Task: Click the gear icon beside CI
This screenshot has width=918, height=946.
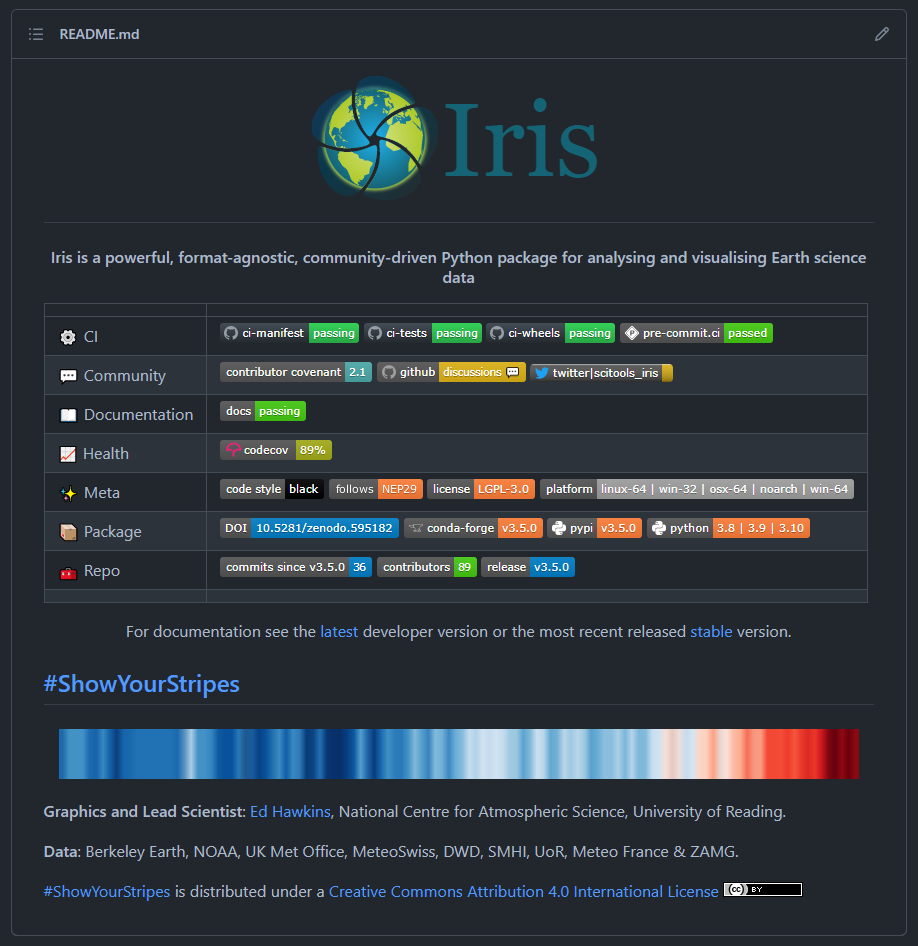Action: (68, 337)
